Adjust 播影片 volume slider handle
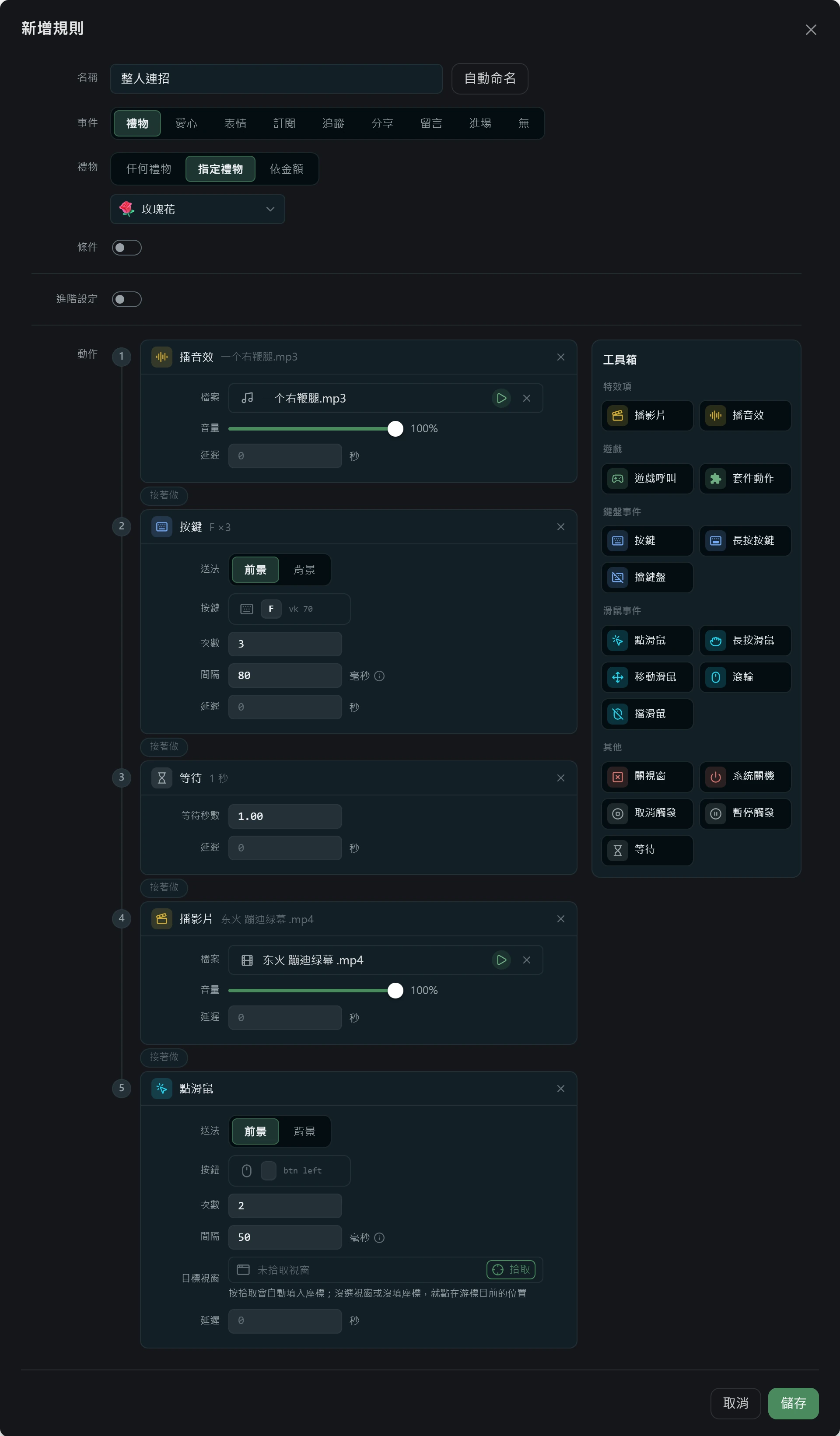This screenshot has height=1436, width=840. (395, 991)
